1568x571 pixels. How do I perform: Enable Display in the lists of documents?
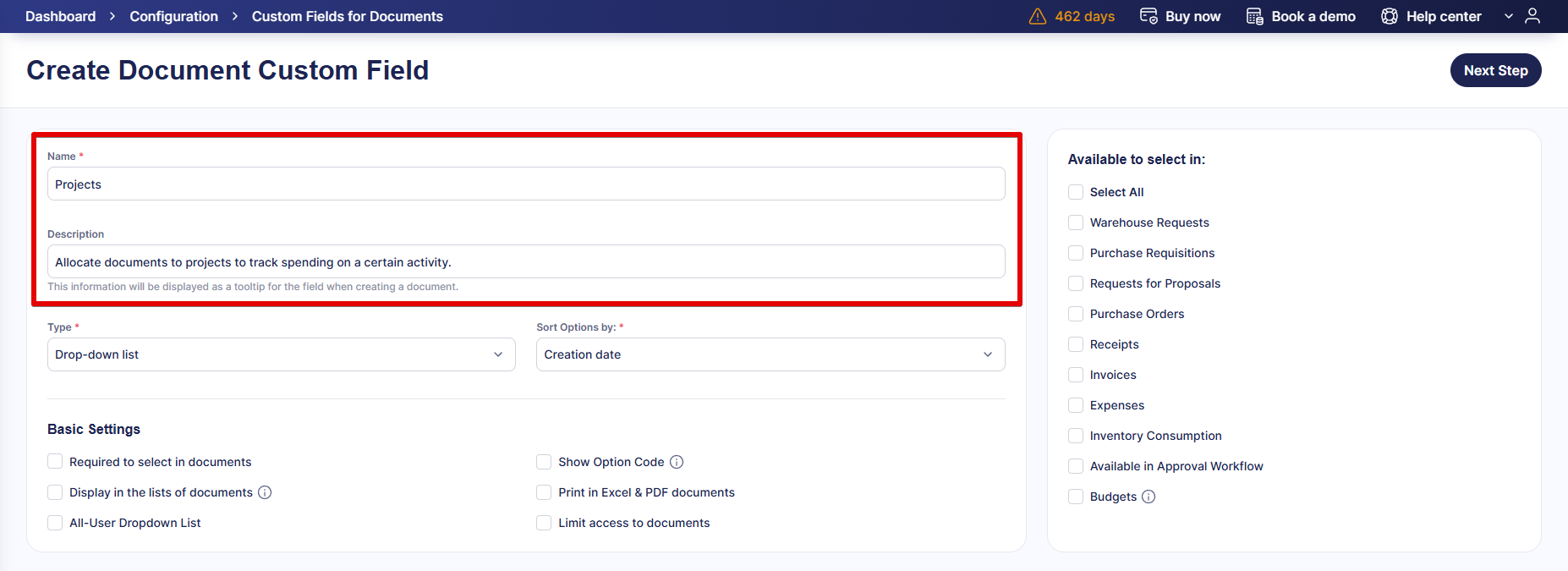click(55, 491)
